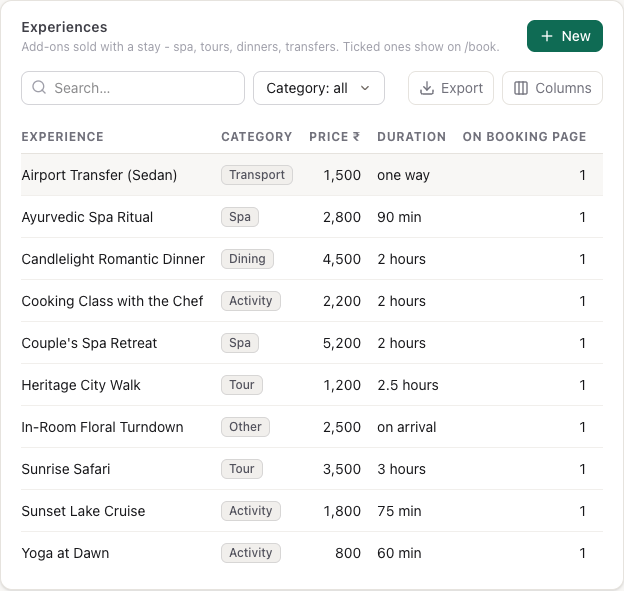Click price 1,500 for Airport Transfer
The image size is (624, 591).
tap(342, 175)
